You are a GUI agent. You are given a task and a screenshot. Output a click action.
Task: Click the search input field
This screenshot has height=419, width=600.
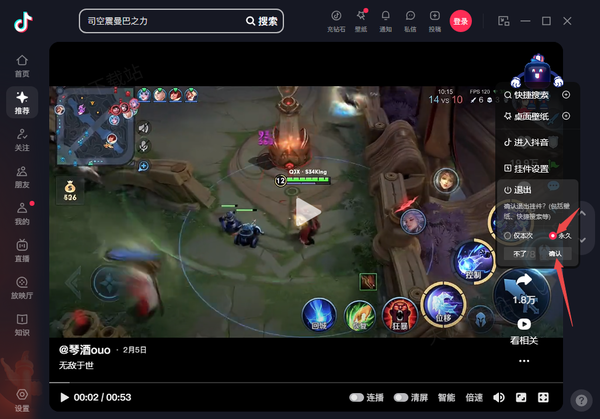(x=163, y=21)
